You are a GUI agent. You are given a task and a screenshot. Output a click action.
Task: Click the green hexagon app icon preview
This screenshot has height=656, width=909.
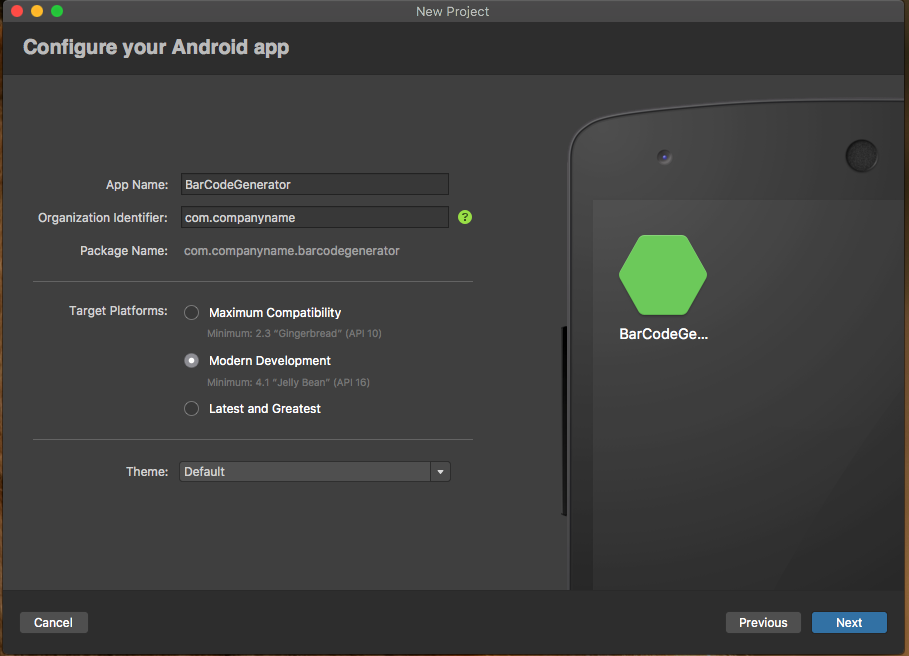tap(663, 274)
